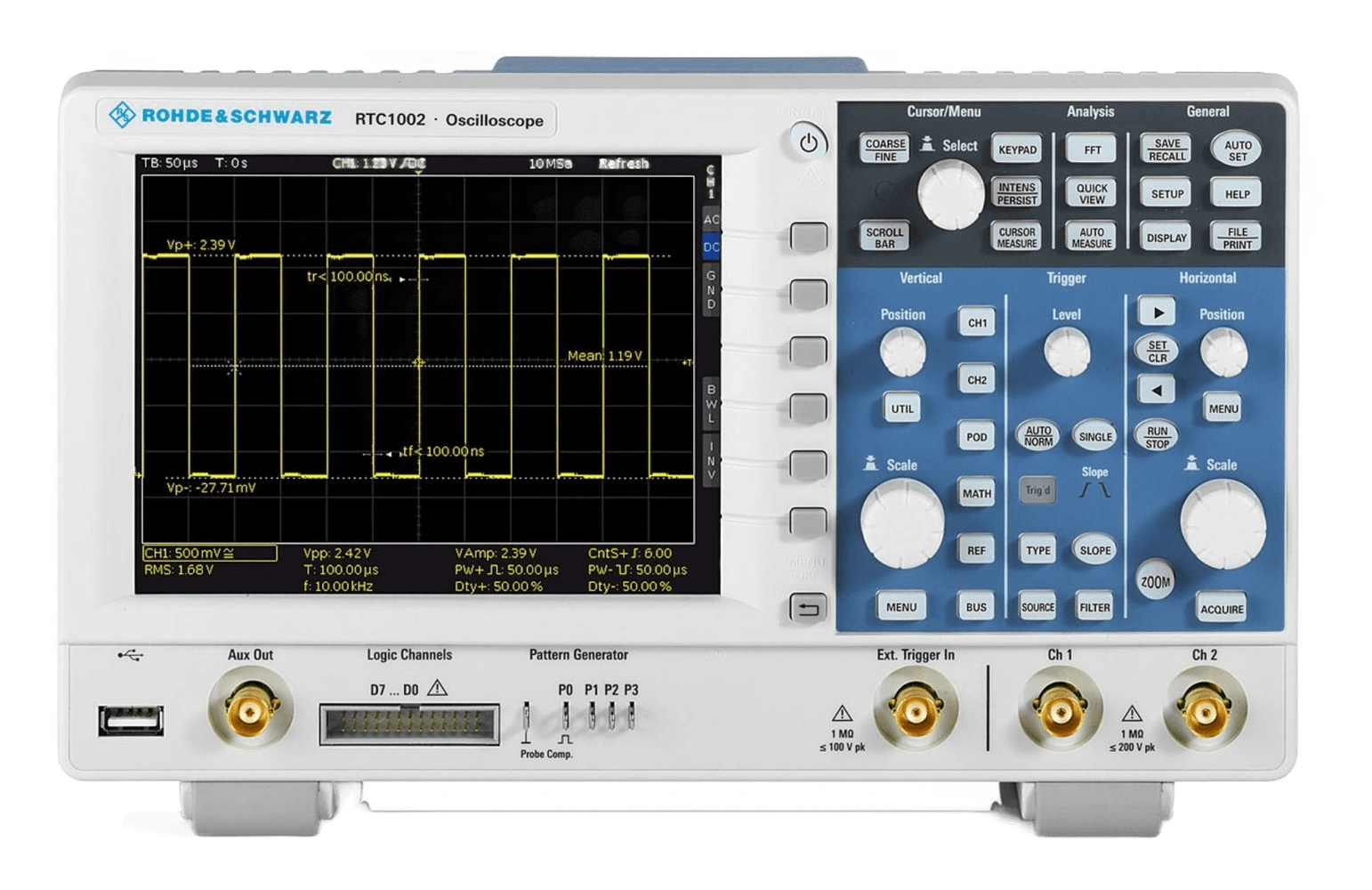The image size is (1372, 890).
Task: Click the right arrow marker button
Action: coord(1157,312)
